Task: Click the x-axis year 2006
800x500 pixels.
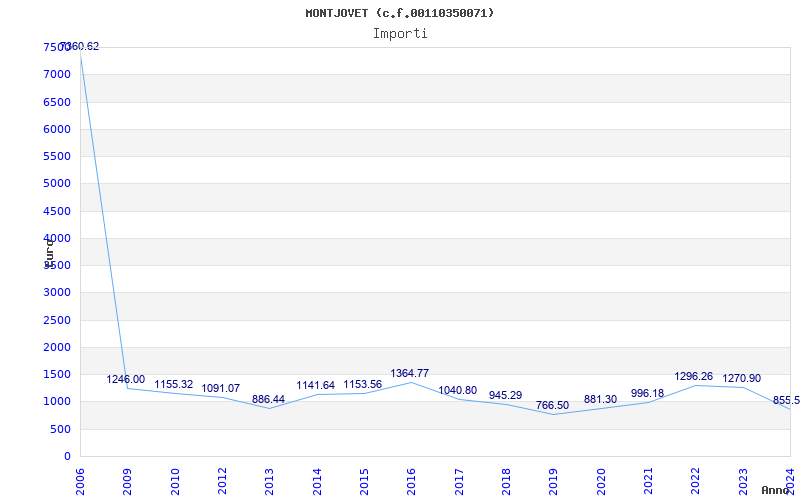Action: pyautogui.click(x=80, y=482)
